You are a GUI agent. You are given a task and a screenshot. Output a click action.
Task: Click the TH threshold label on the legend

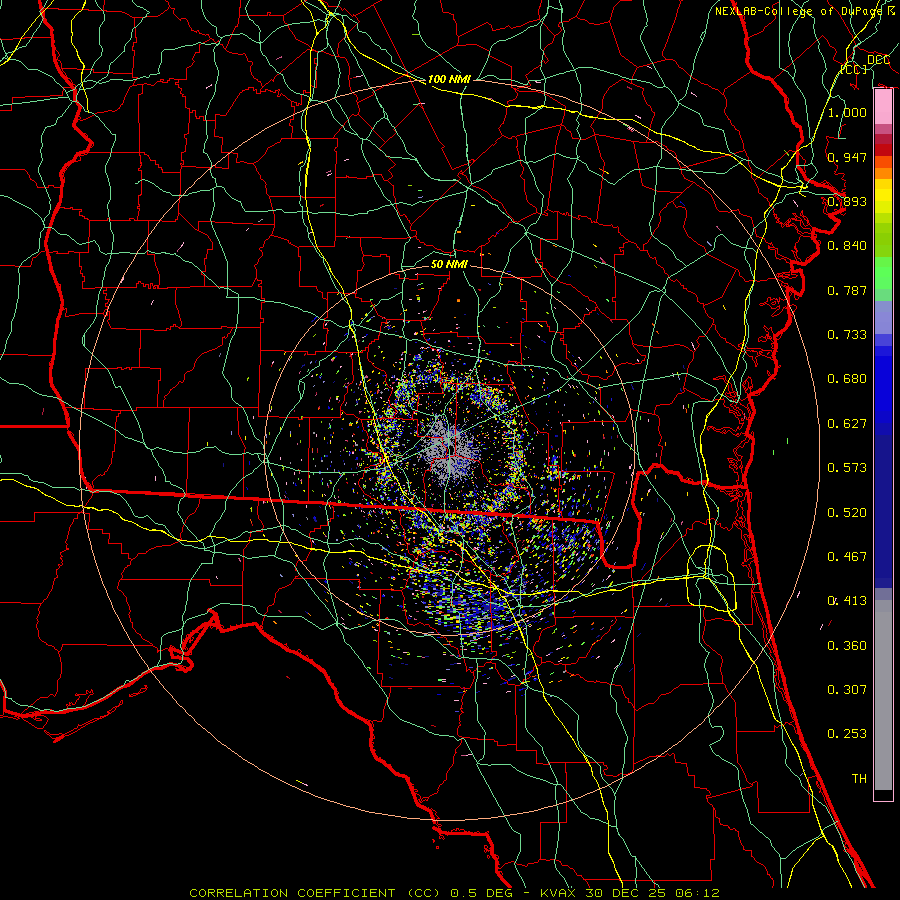(859, 779)
